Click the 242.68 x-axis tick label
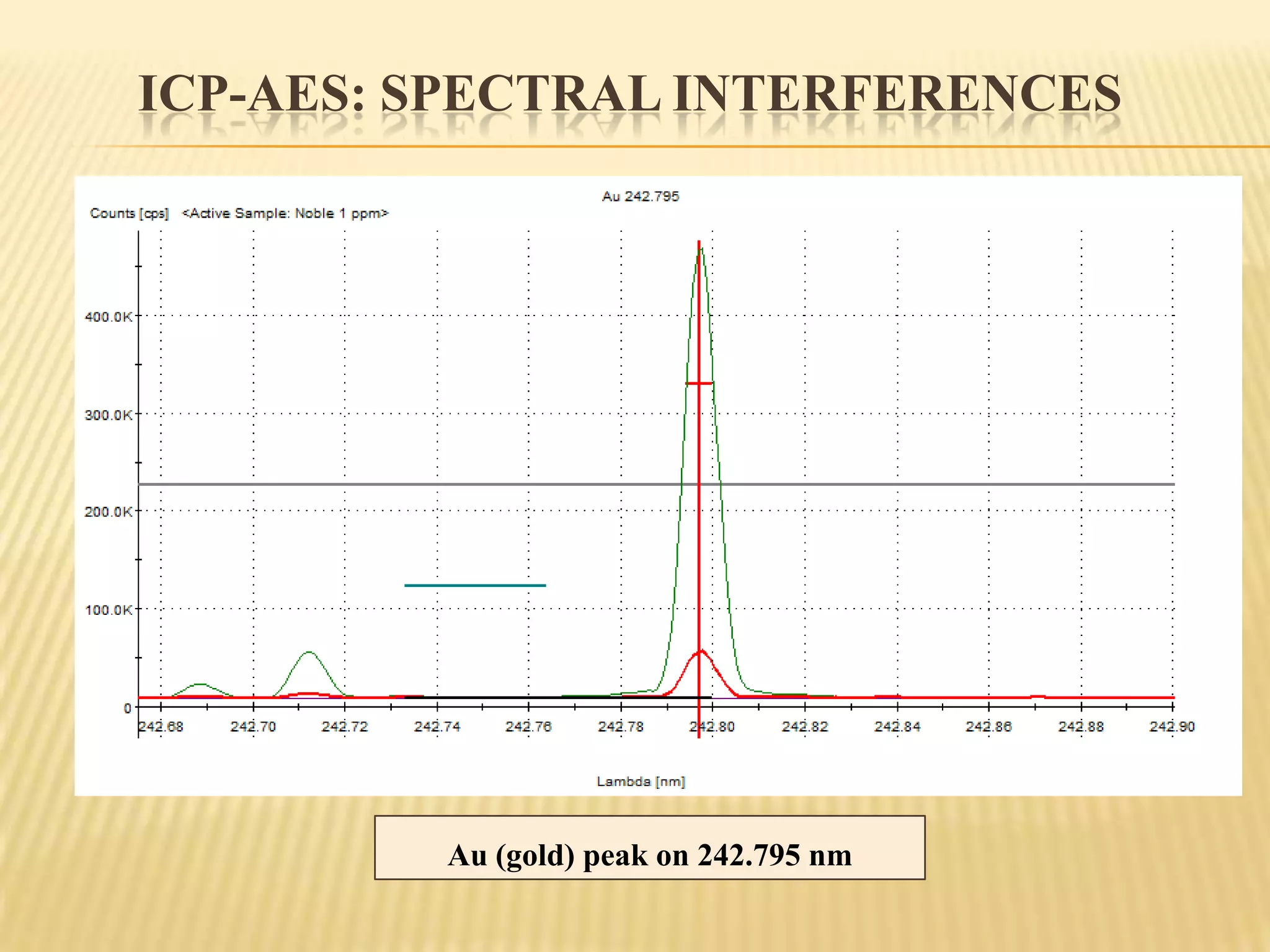Image resolution: width=1270 pixels, height=952 pixels. click(161, 726)
